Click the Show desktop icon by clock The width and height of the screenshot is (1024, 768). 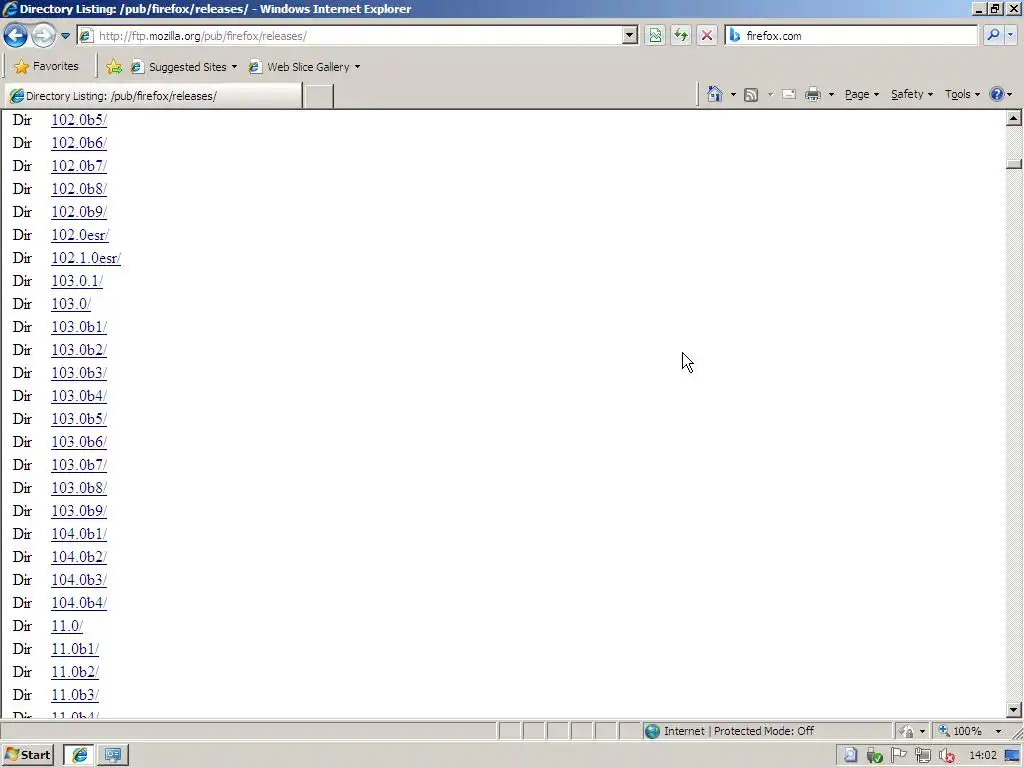1013,756
